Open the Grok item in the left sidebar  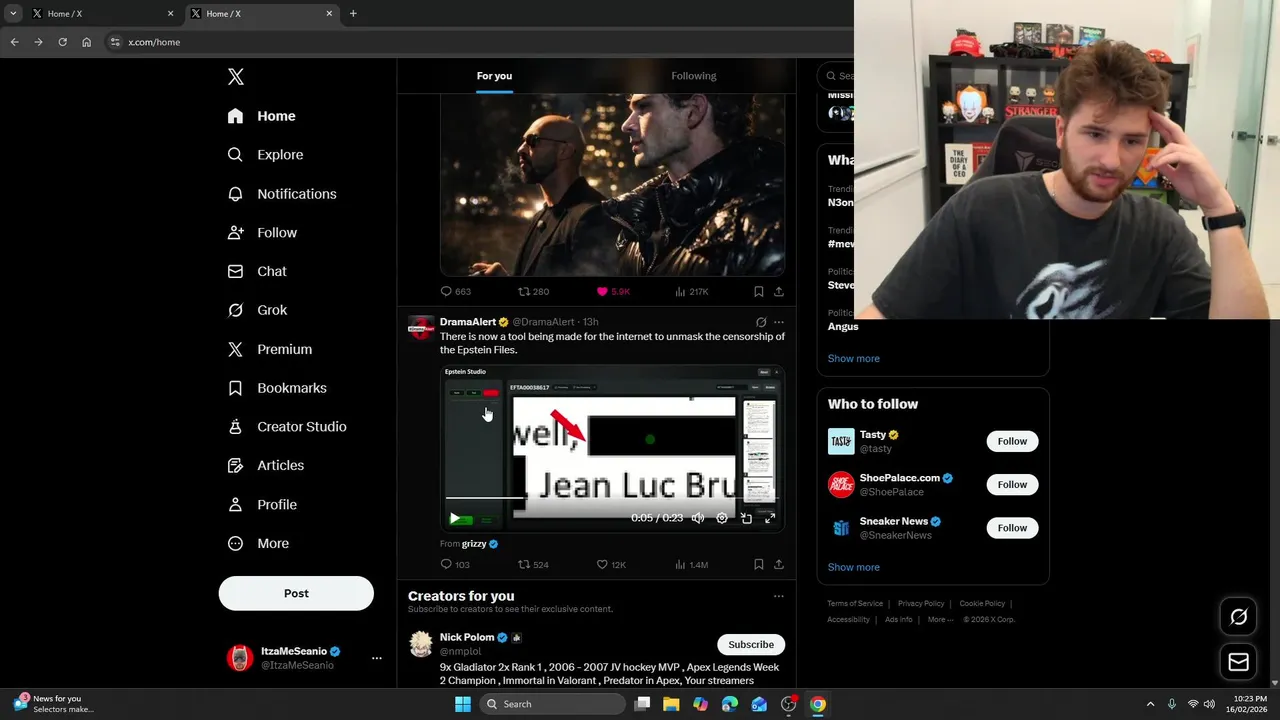point(258,310)
